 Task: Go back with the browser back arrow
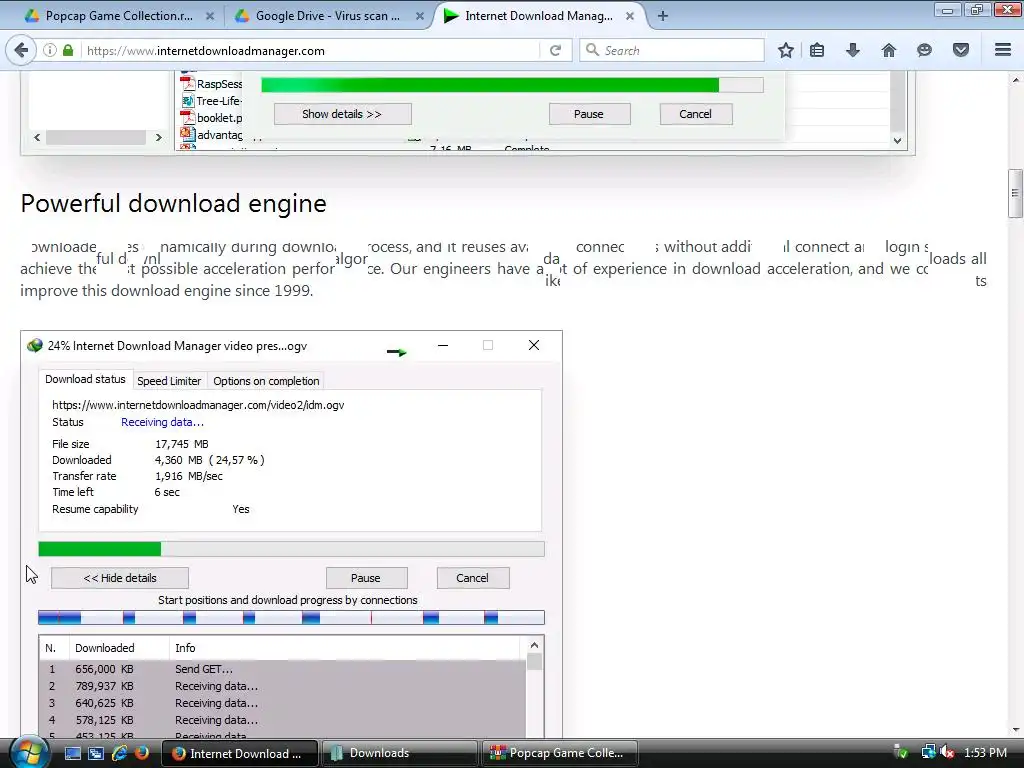[x=21, y=50]
